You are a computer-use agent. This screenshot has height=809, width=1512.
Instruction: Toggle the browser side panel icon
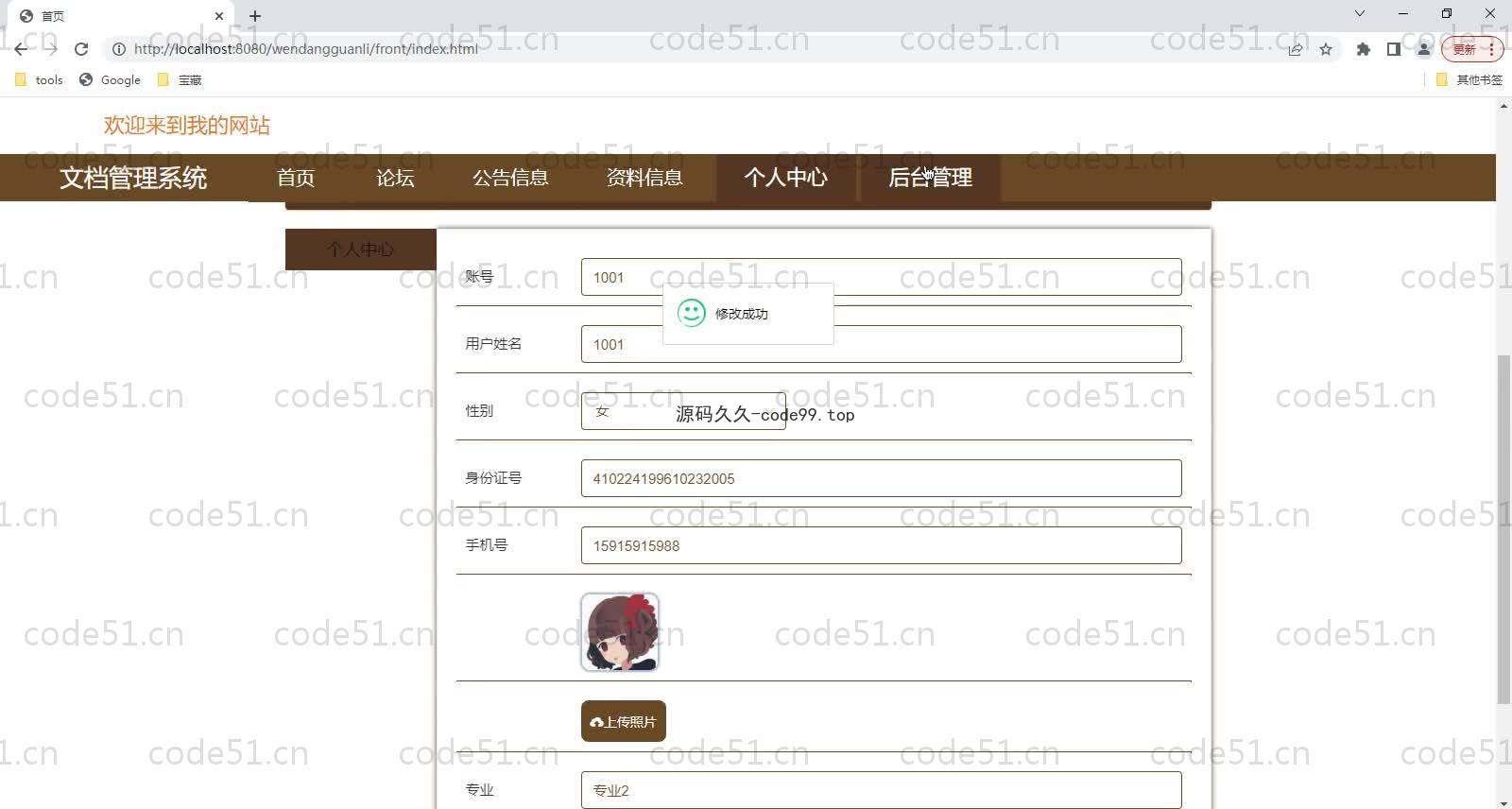pos(1393,49)
